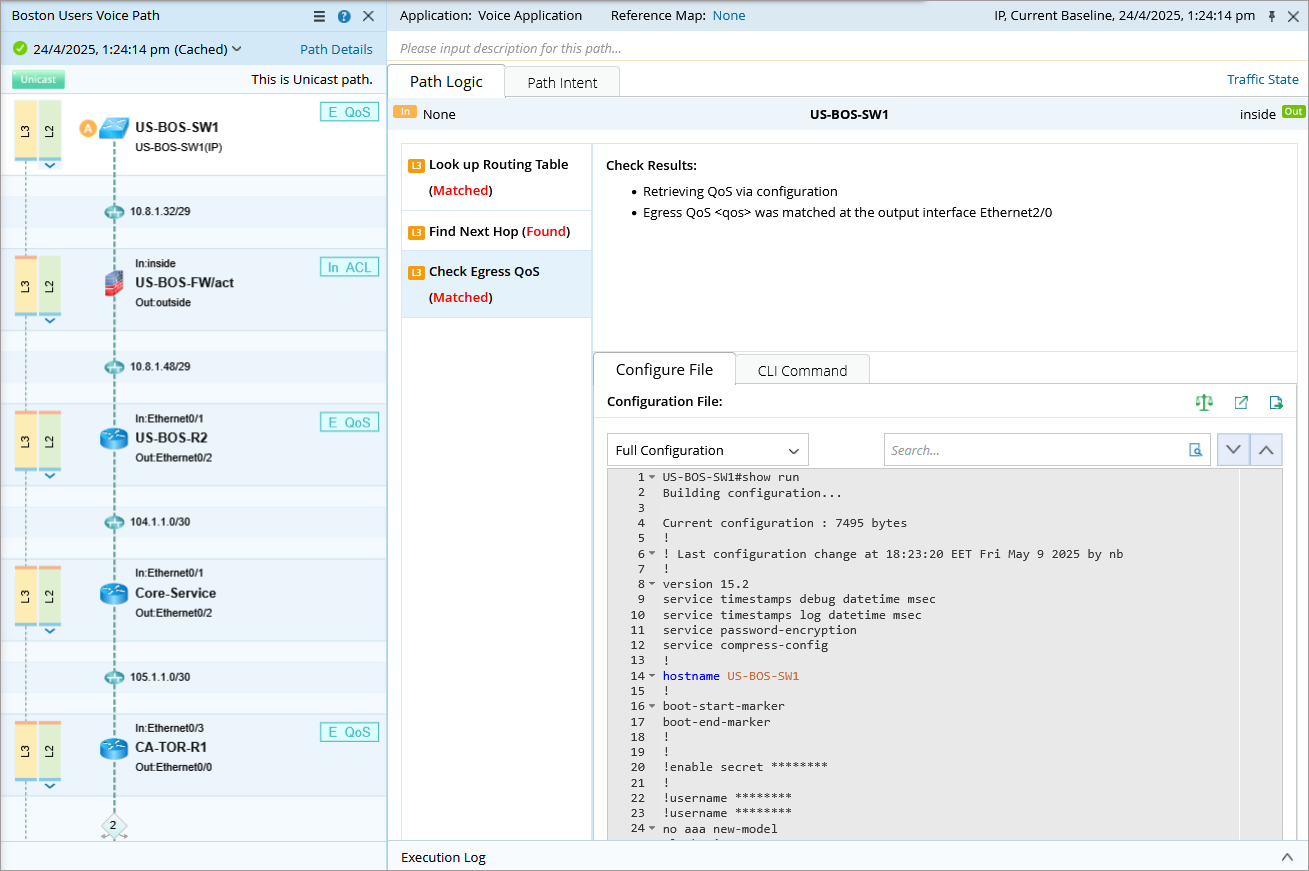Image resolution: width=1309 pixels, height=871 pixels.
Task: Click the configuration search input field
Action: (x=1033, y=450)
